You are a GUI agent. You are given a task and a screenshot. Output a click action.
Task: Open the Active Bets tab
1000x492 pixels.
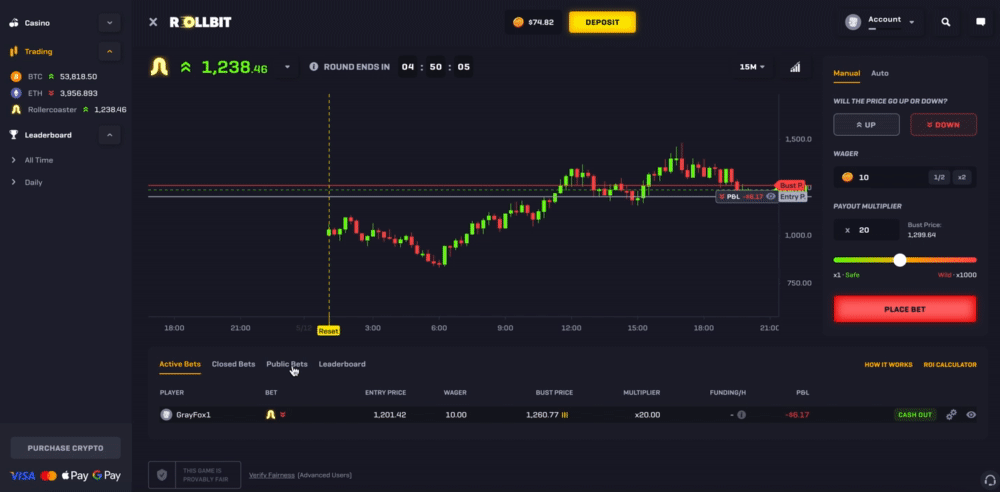pos(180,364)
